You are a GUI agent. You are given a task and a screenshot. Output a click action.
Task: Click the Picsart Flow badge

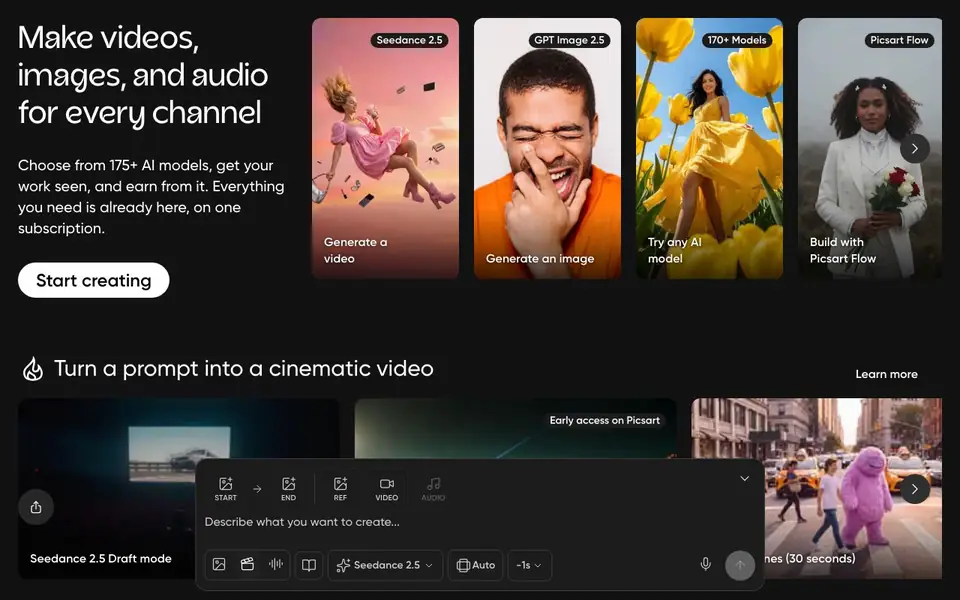899,40
